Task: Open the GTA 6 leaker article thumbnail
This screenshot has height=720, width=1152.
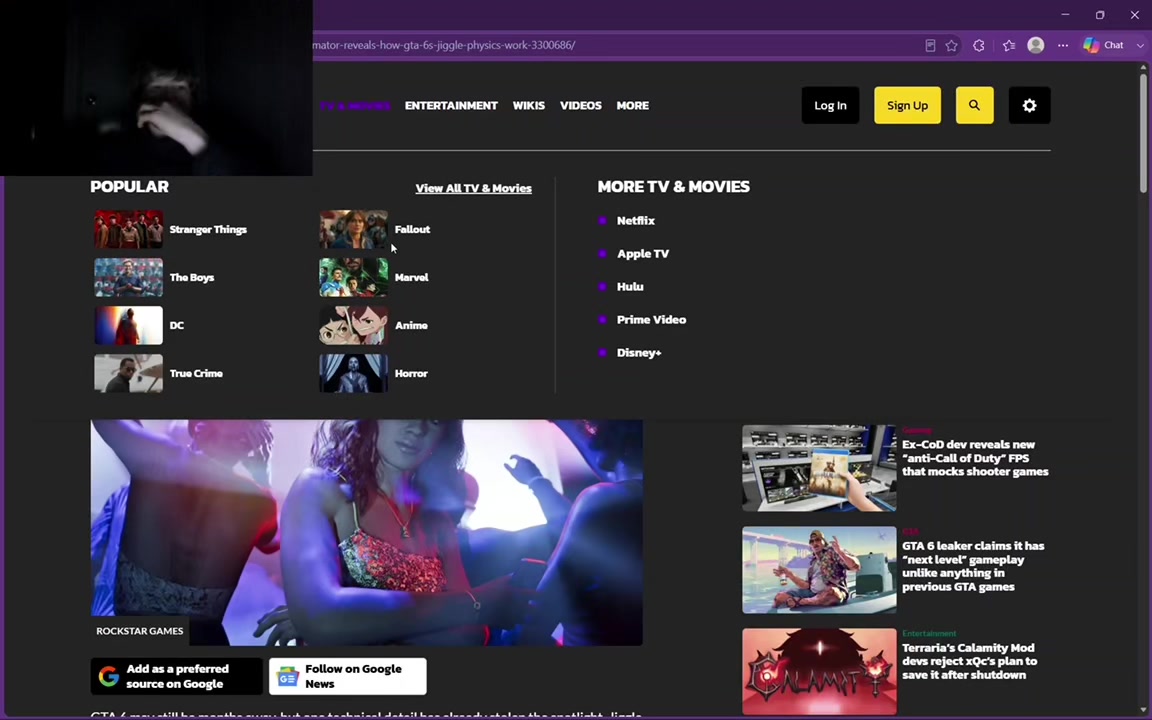Action: point(819,569)
